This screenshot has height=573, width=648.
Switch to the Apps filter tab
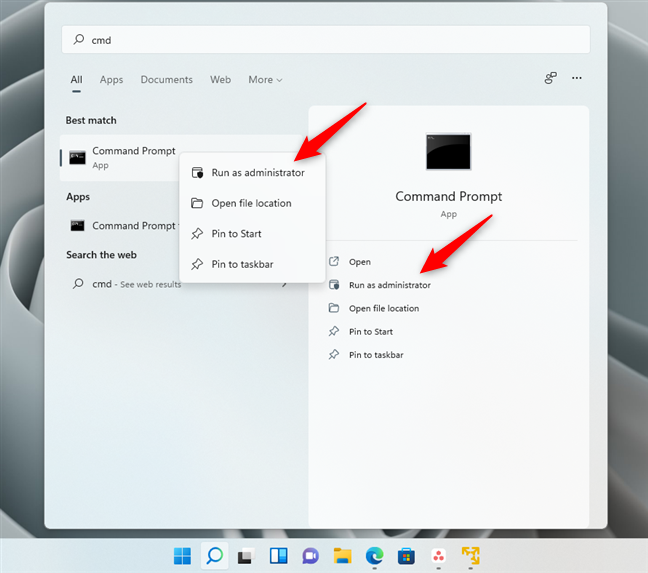(x=111, y=80)
